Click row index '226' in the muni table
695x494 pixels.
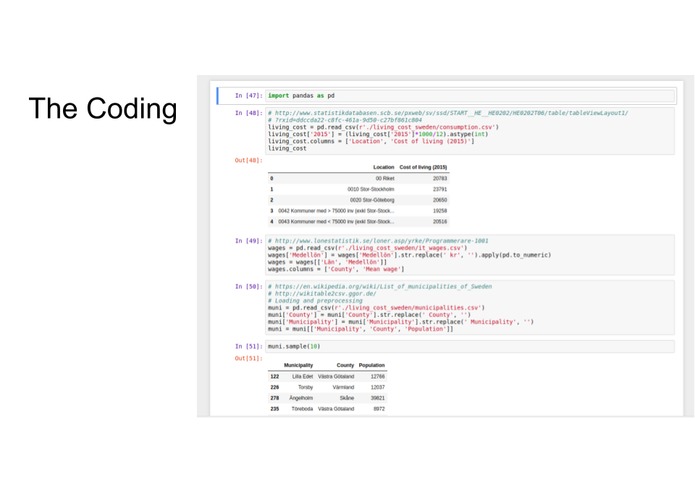[275, 387]
